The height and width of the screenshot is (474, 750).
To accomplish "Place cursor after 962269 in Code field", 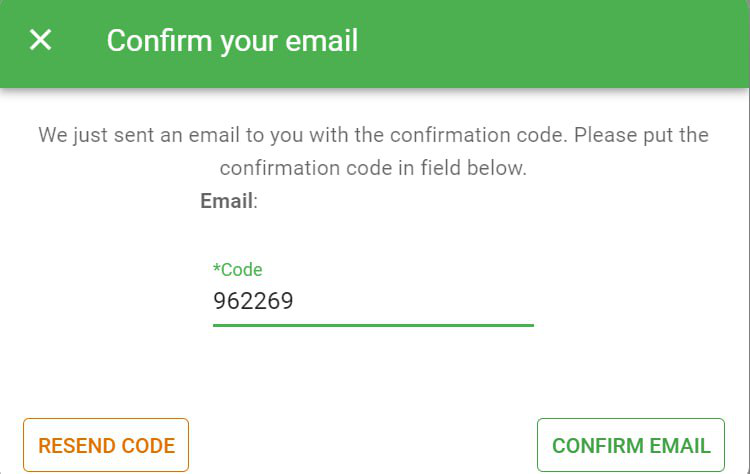I will (x=296, y=301).
